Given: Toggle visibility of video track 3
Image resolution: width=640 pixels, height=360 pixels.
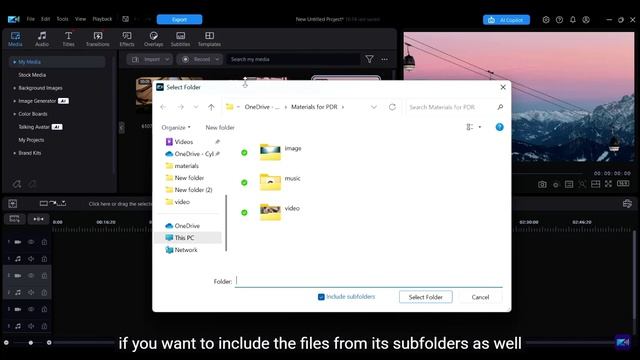Looking at the screenshot, I should pos(31,309).
